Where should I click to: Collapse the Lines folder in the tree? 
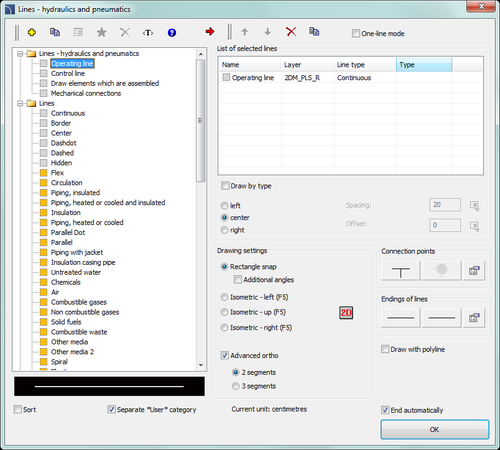(20, 103)
